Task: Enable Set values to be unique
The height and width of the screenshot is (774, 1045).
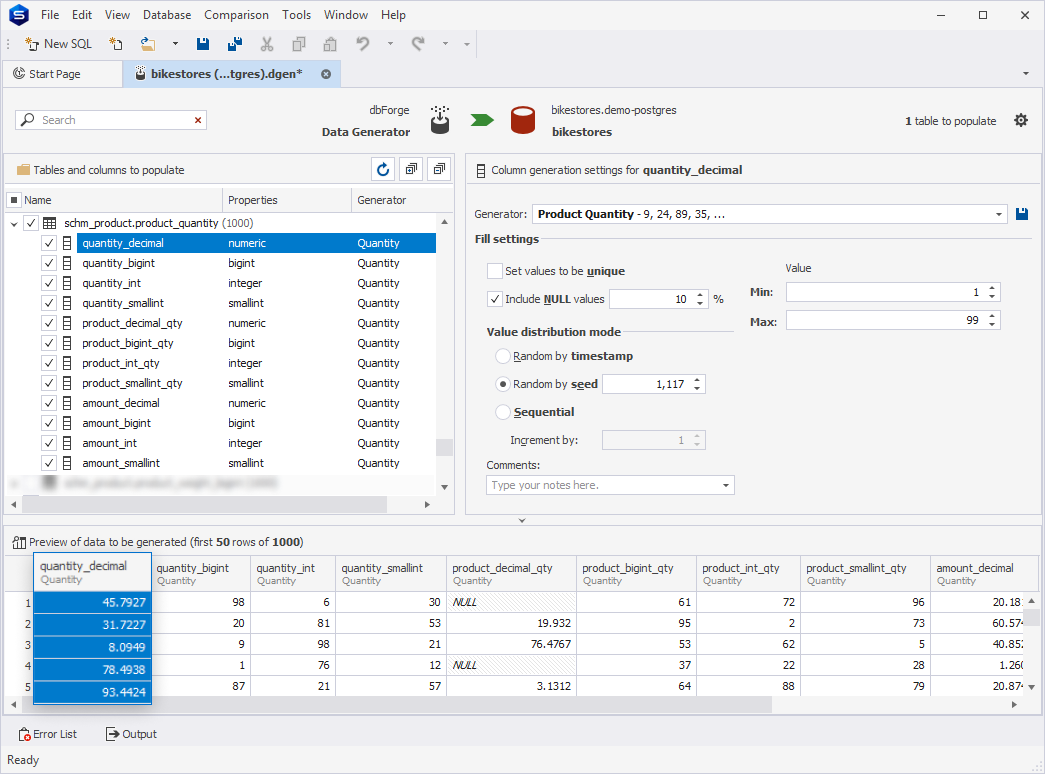Action: point(495,271)
